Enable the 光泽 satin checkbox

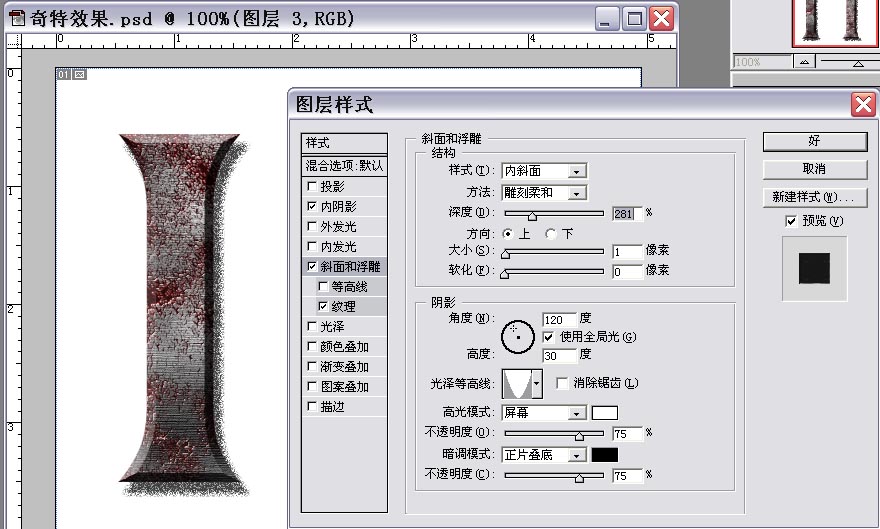[x=312, y=326]
